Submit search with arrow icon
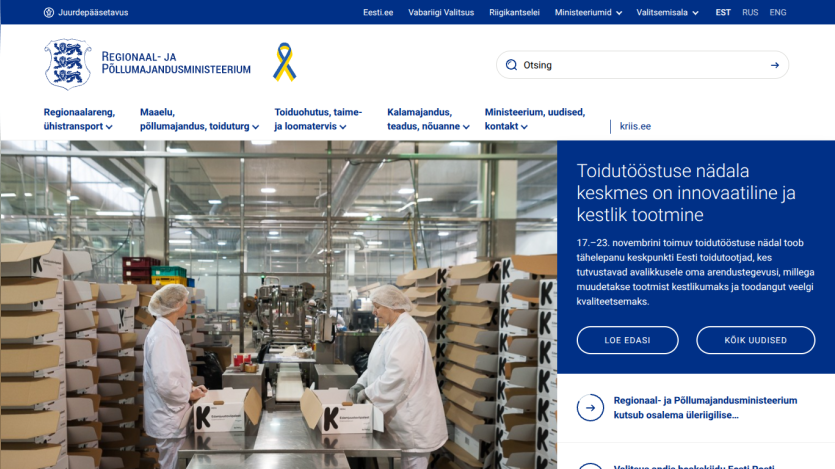This screenshot has height=469, width=835. pos(774,65)
